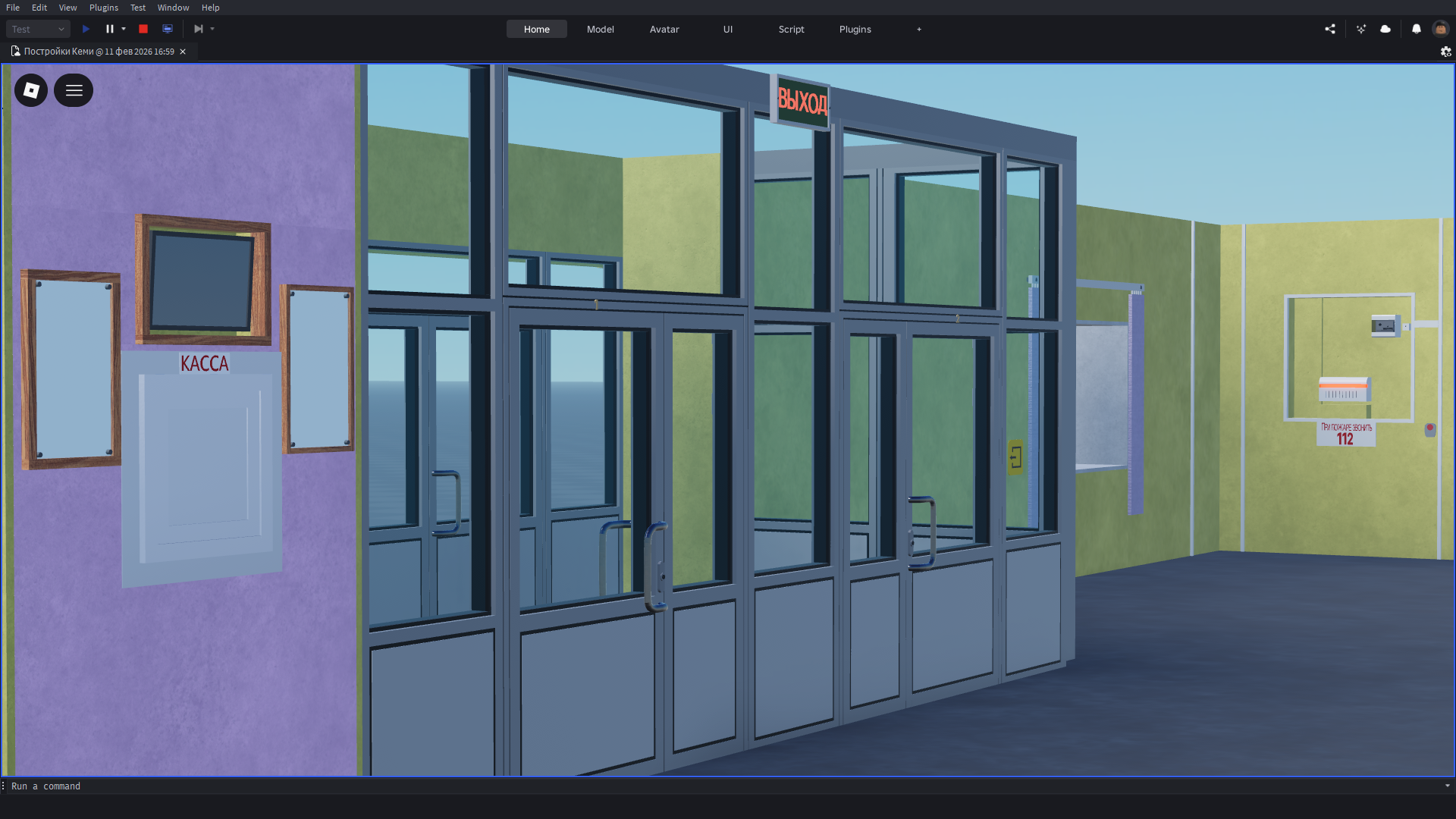Open the Plugins menu in menu bar
Screen dimensions: 1456x819
(x=104, y=8)
